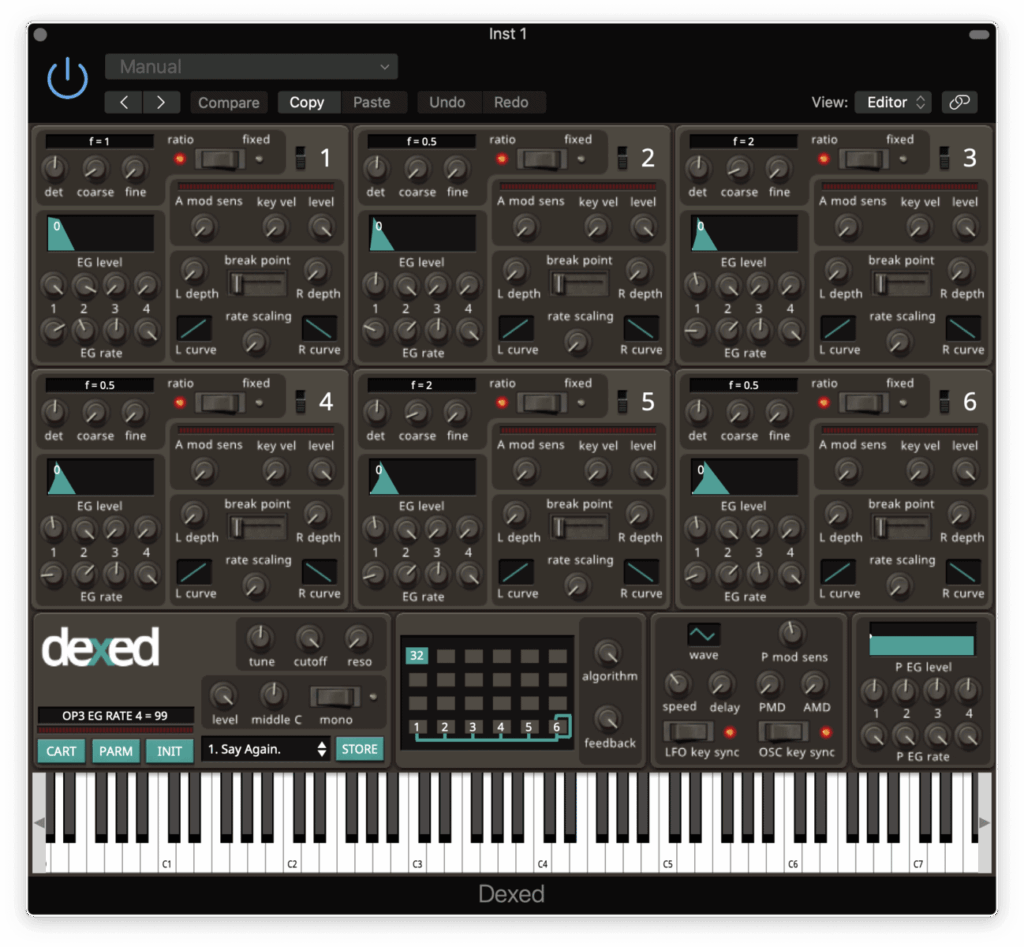Toggle LFO key sync switch
The width and height of the screenshot is (1024, 947).
(688, 731)
